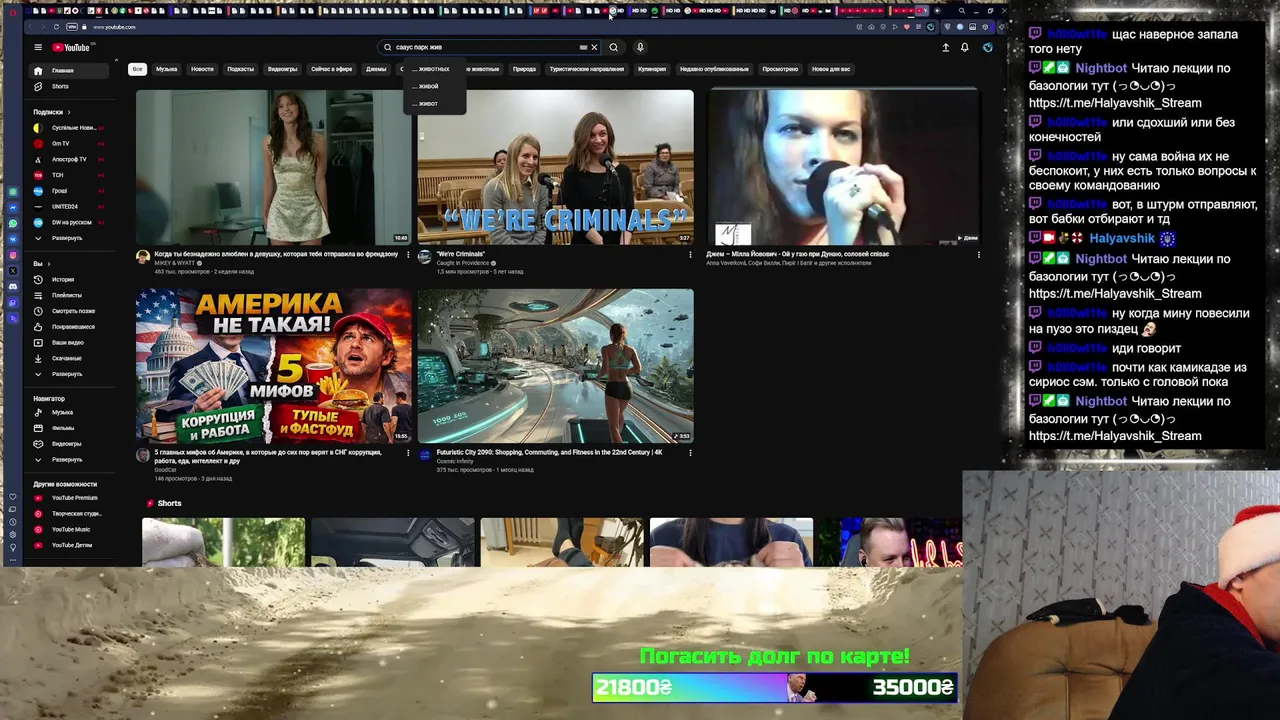Reload the page in the browser
Screen dimensions: 1280x720
(56, 27)
